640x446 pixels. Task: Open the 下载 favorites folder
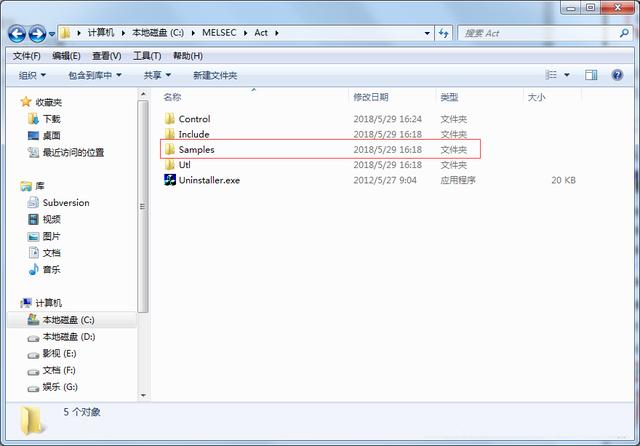(51, 118)
